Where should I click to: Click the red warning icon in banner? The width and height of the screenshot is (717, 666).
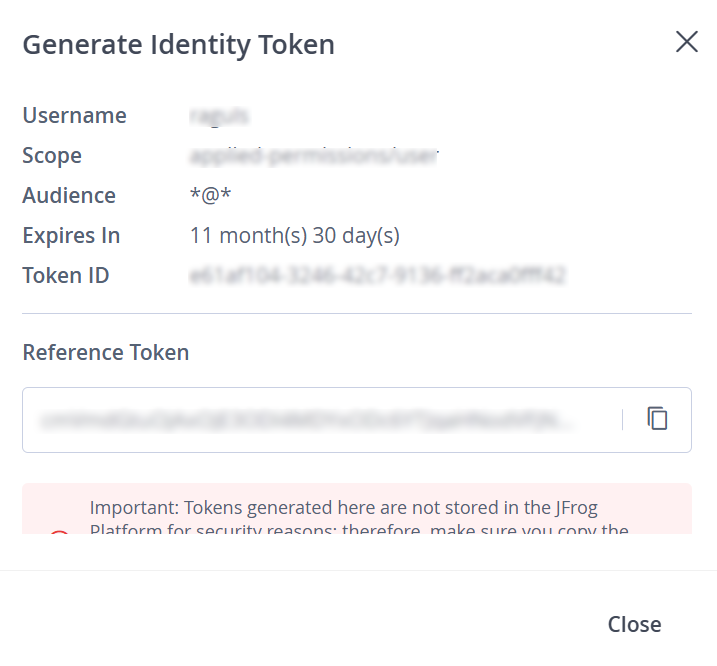point(59,531)
